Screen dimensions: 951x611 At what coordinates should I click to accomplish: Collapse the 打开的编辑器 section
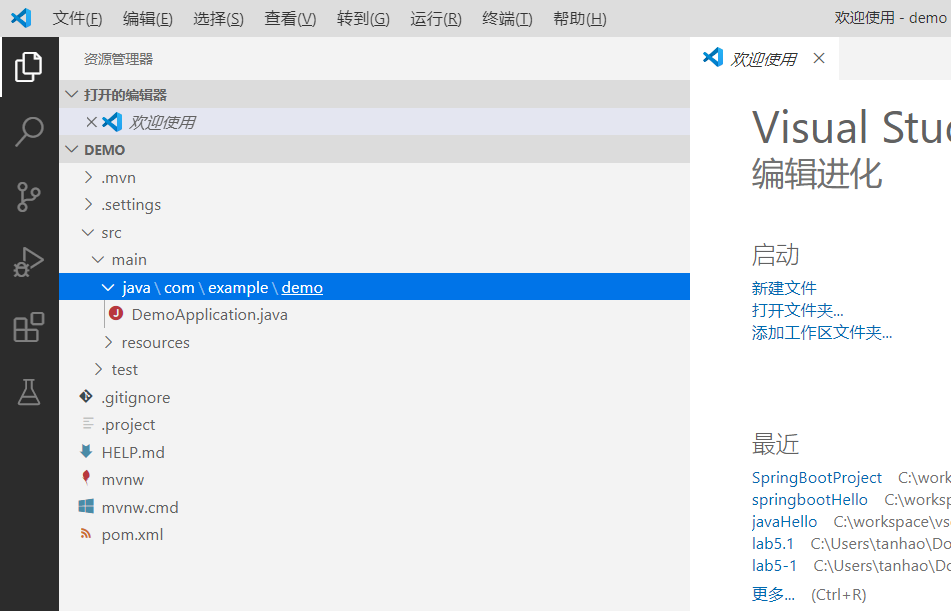[72, 94]
